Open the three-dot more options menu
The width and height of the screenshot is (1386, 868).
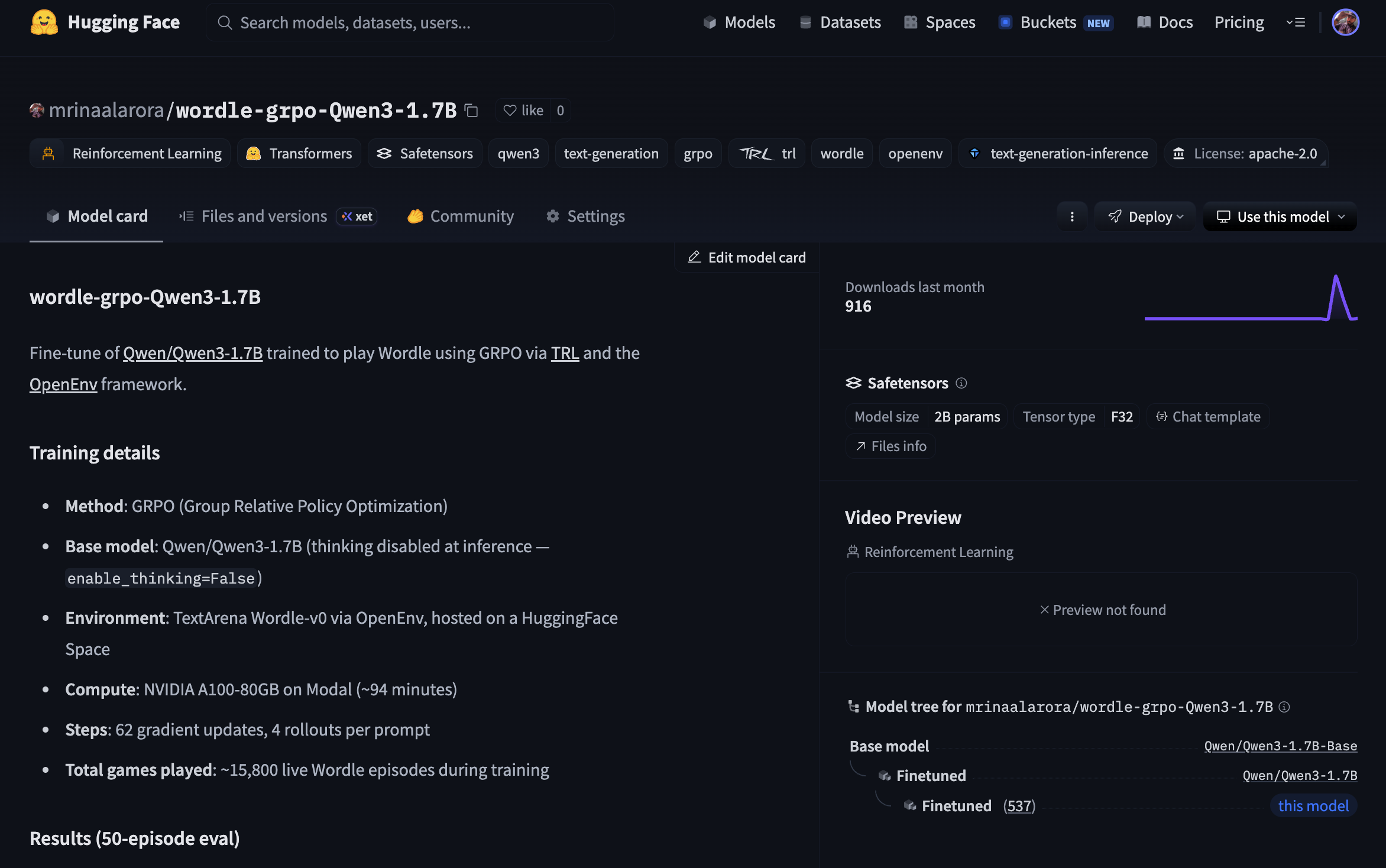(1072, 216)
